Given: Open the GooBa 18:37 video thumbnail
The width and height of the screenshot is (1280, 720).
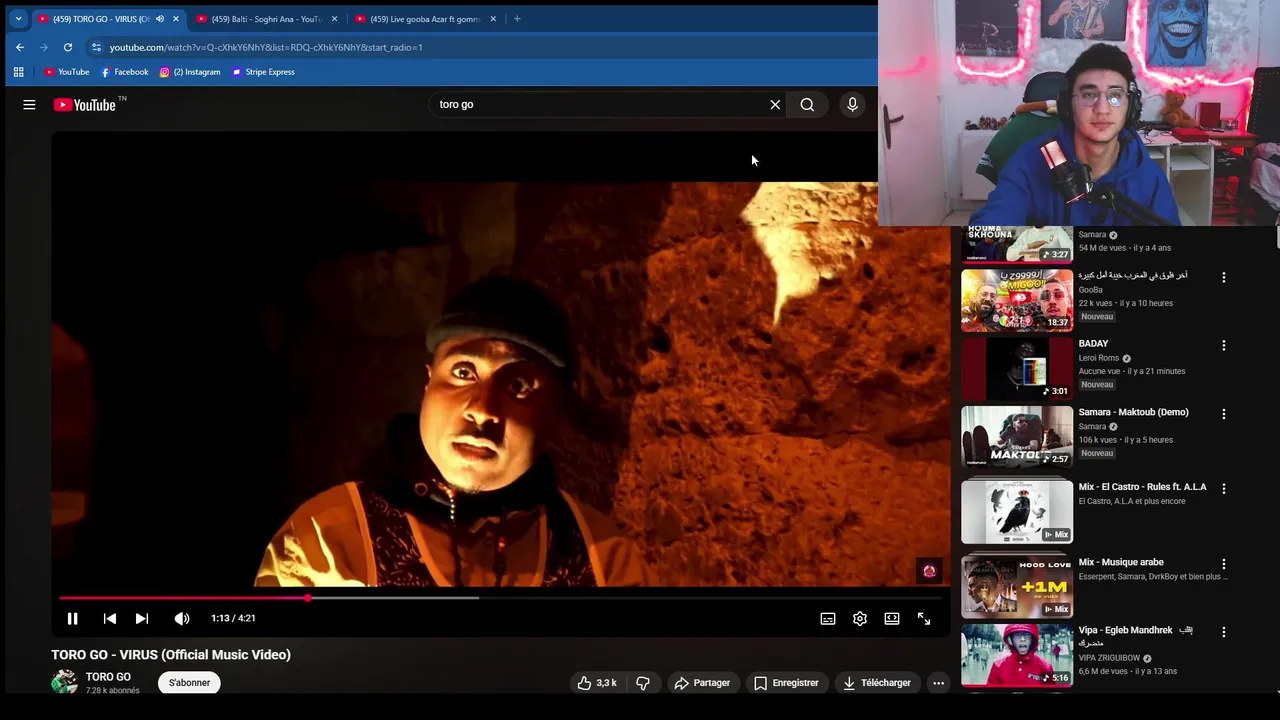Looking at the screenshot, I should pos(1017,300).
